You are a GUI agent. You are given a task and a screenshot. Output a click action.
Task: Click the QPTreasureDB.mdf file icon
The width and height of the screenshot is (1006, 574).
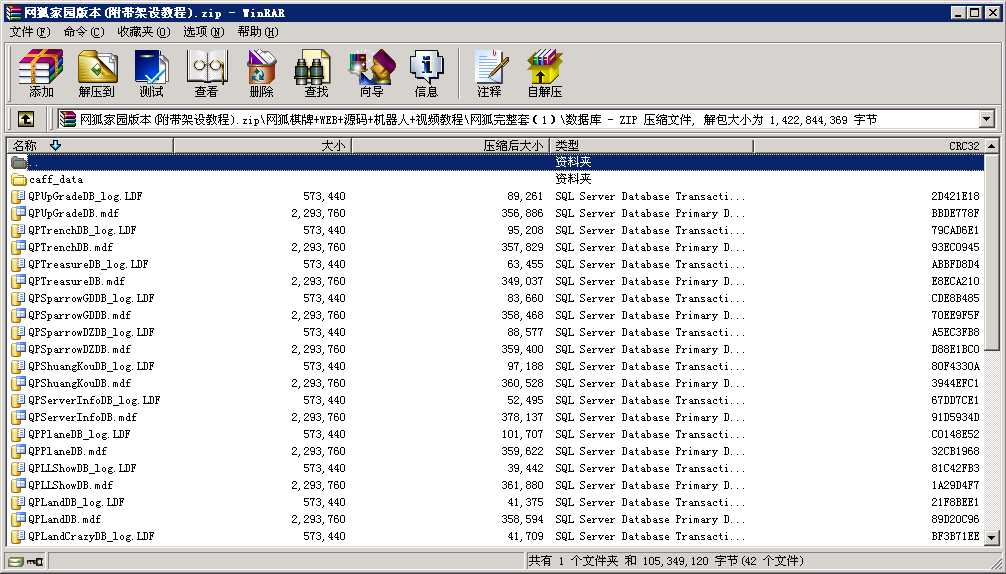pyautogui.click(x=19, y=281)
